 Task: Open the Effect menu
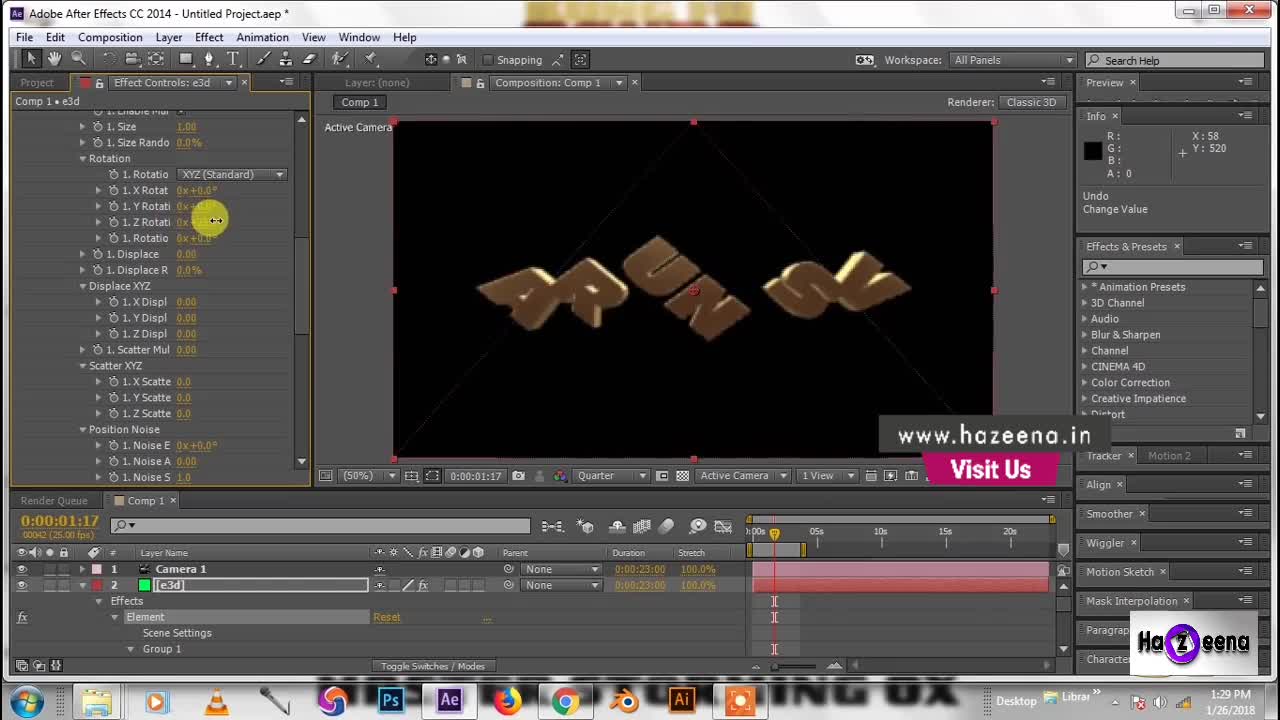[209, 37]
